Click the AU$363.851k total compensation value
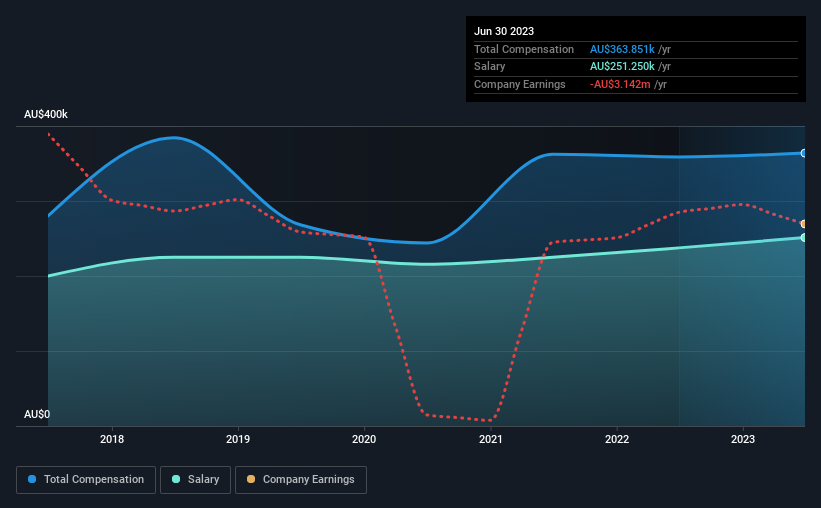This screenshot has height=508, width=821. (622, 49)
